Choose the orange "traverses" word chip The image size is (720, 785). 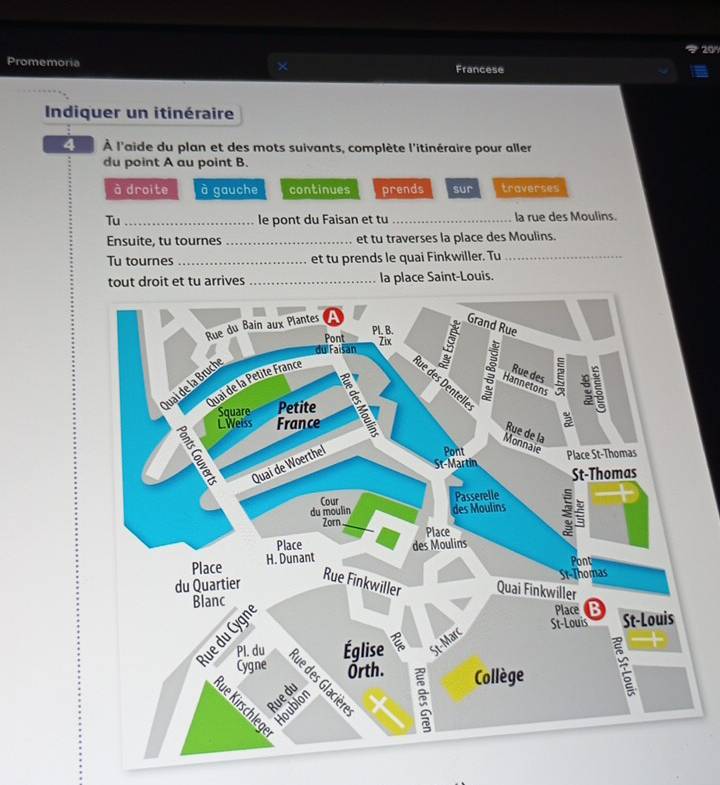point(530,188)
